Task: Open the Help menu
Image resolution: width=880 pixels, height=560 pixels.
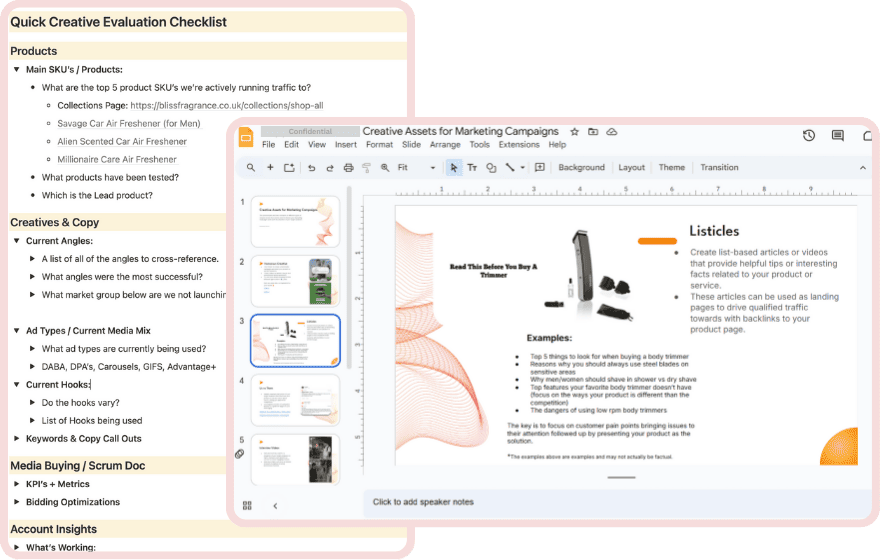Action: click(557, 145)
